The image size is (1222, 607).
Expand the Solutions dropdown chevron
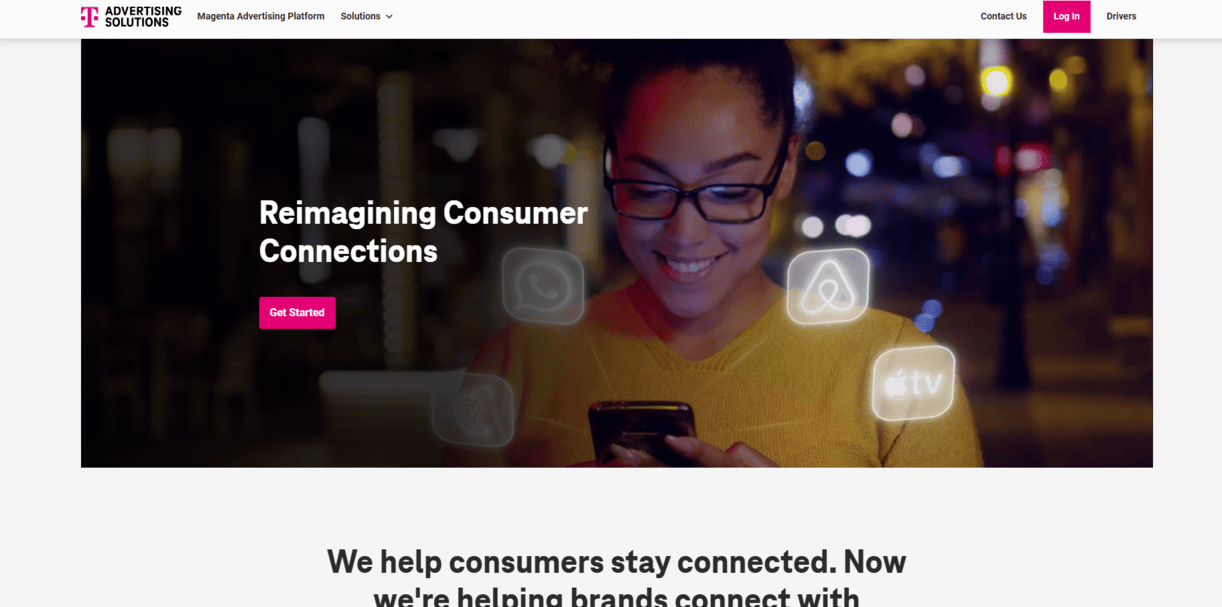[x=389, y=17]
